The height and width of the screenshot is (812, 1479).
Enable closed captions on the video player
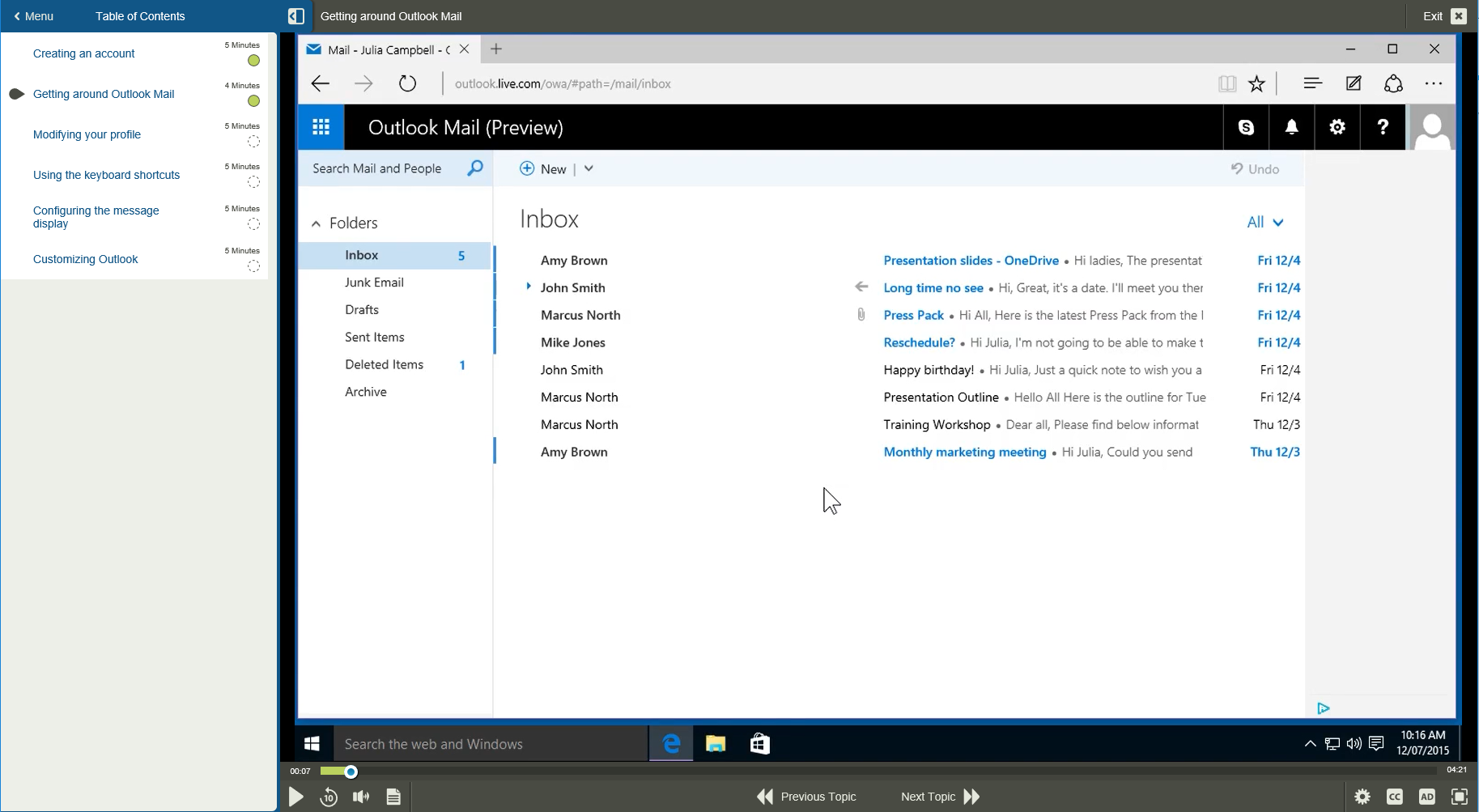pos(1395,797)
